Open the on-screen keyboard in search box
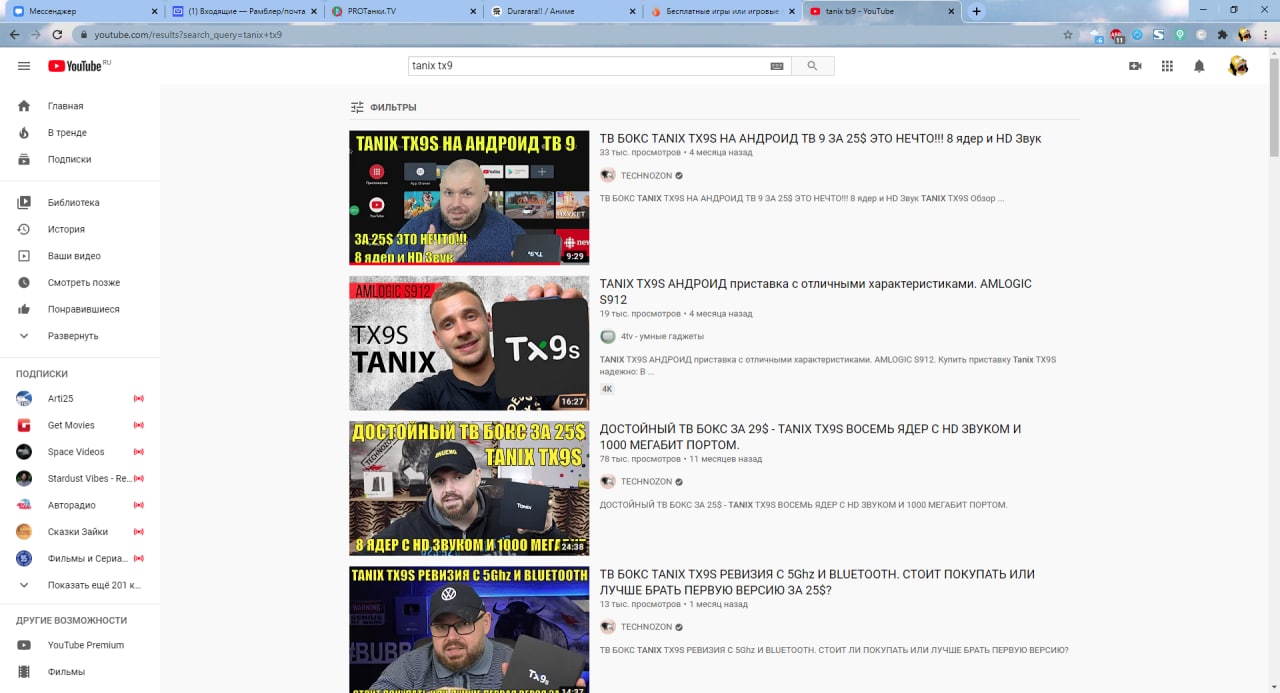The image size is (1280, 693). 777,66
